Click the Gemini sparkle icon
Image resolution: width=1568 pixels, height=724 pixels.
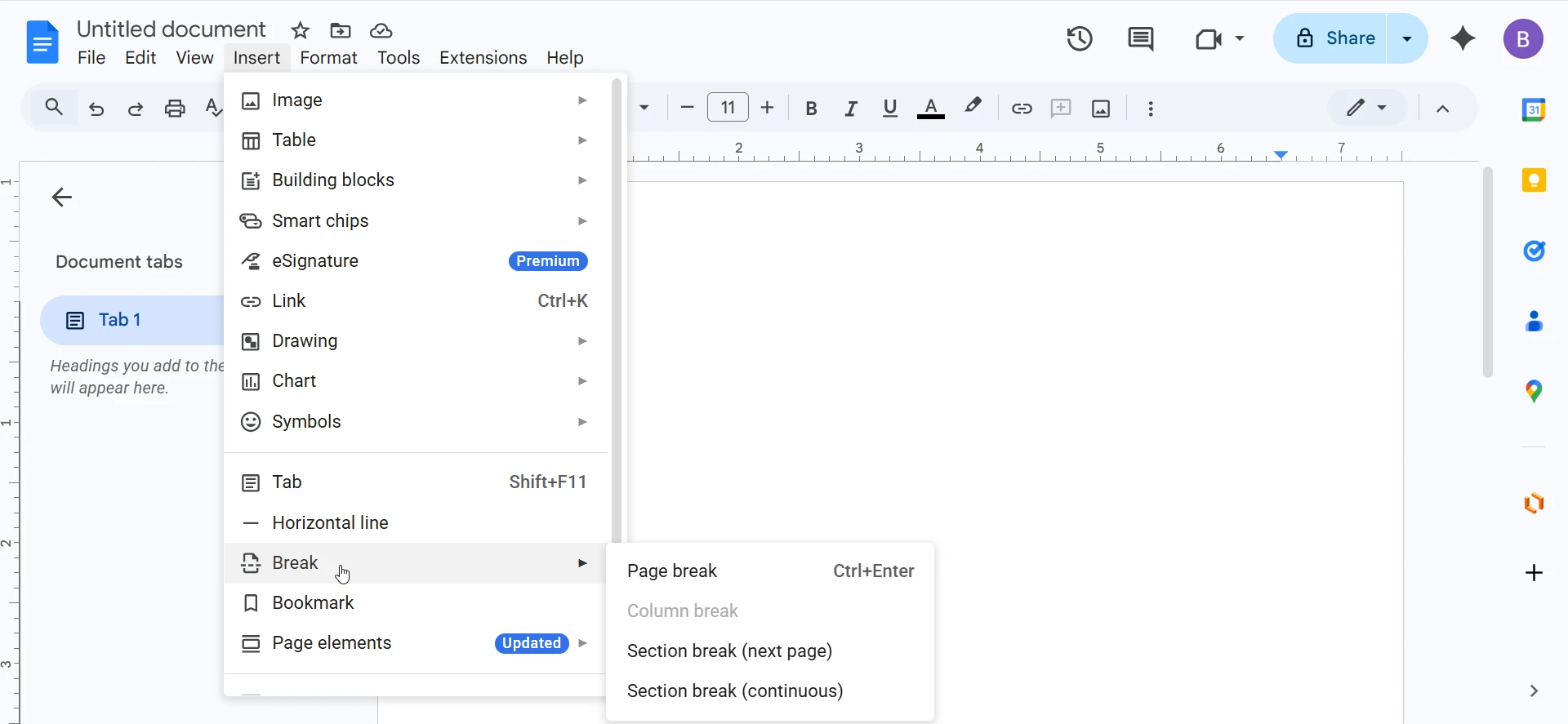pyautogui.click(x=1463, y=38)
